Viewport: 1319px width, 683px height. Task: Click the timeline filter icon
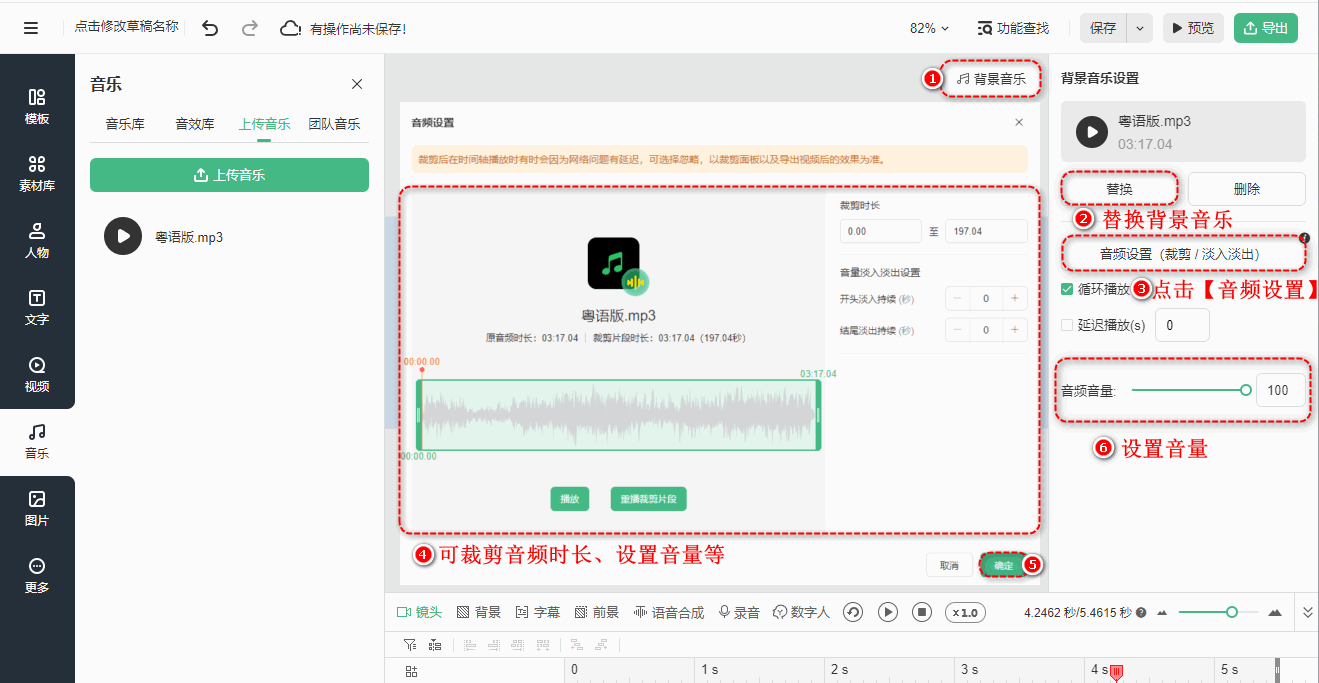coord(410,645)
